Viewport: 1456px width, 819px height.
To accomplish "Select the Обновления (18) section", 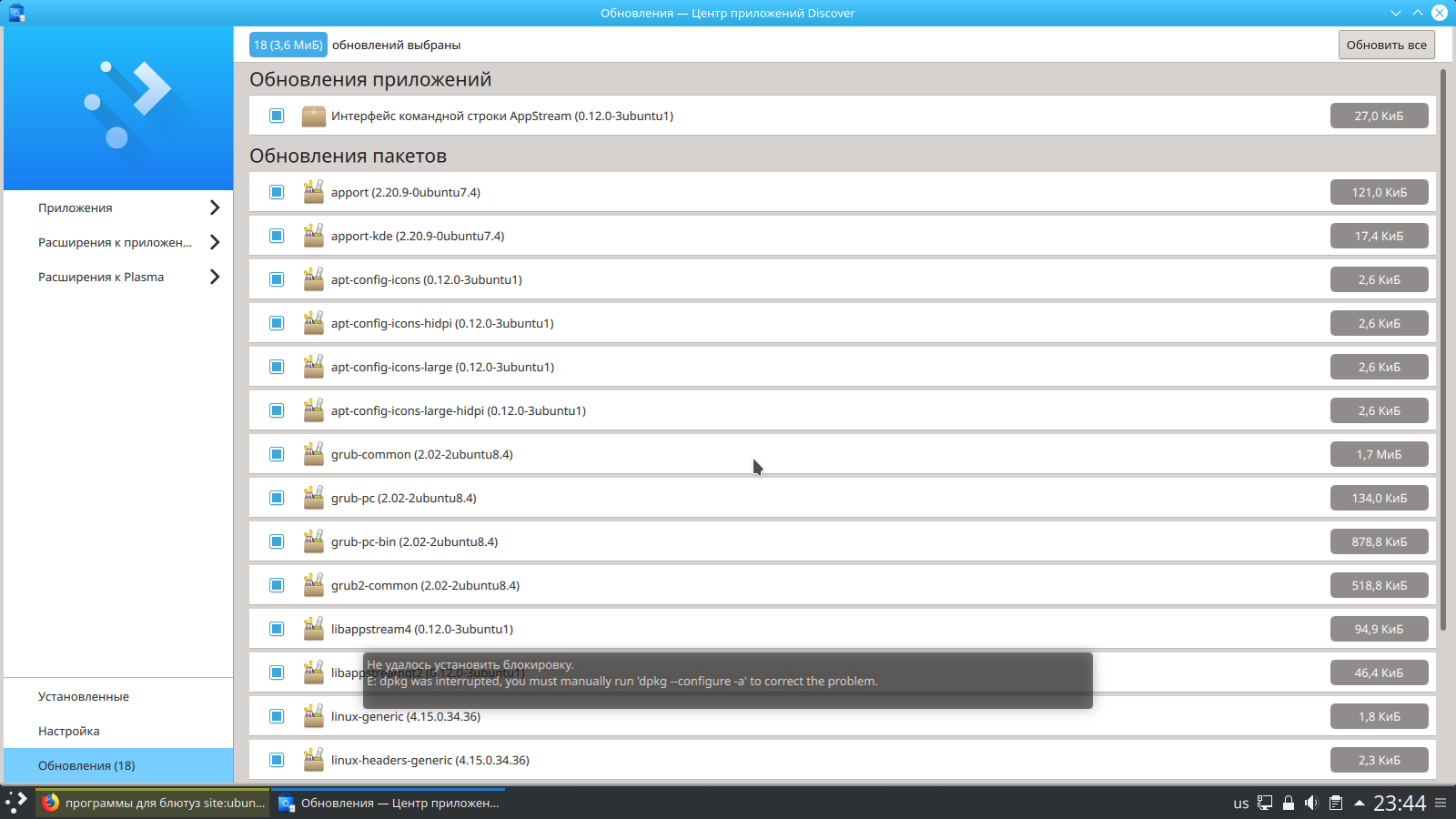I will pyautogui.click(x=118, y=765).
